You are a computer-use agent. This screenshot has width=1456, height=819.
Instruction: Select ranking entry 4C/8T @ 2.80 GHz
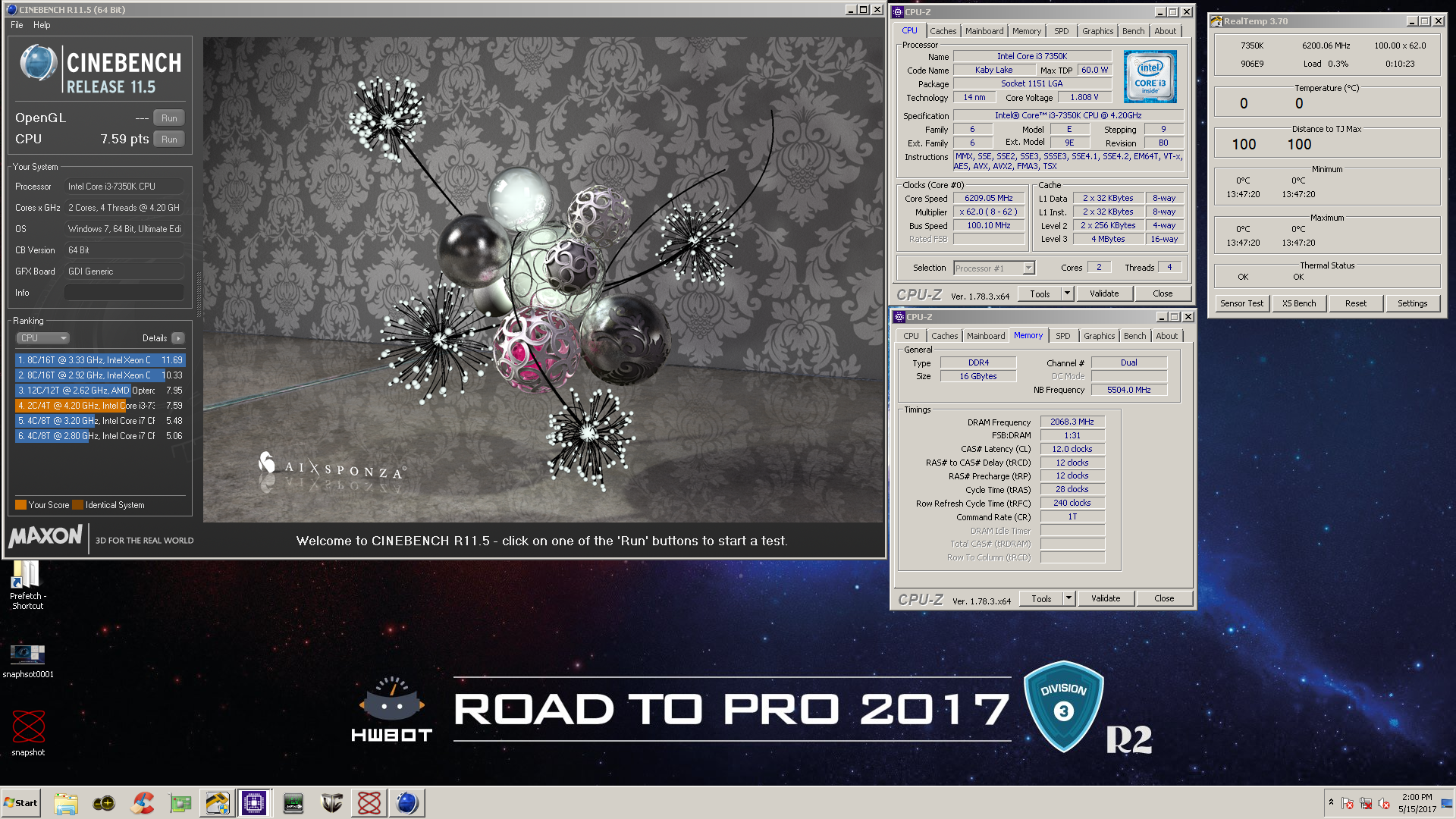(x=99, y=436)
